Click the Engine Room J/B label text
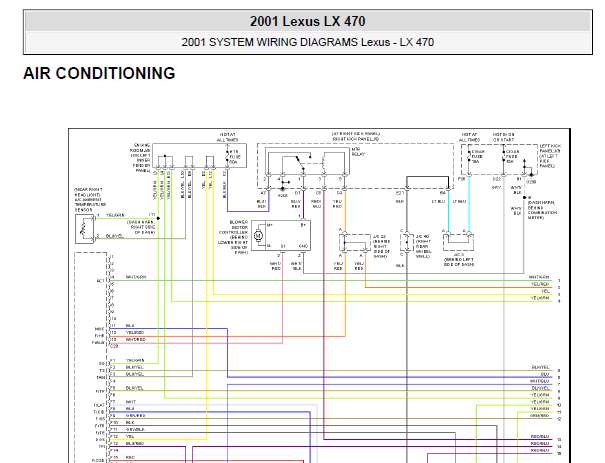Screen dimensions: 605x463 click(x=140, y=158)
